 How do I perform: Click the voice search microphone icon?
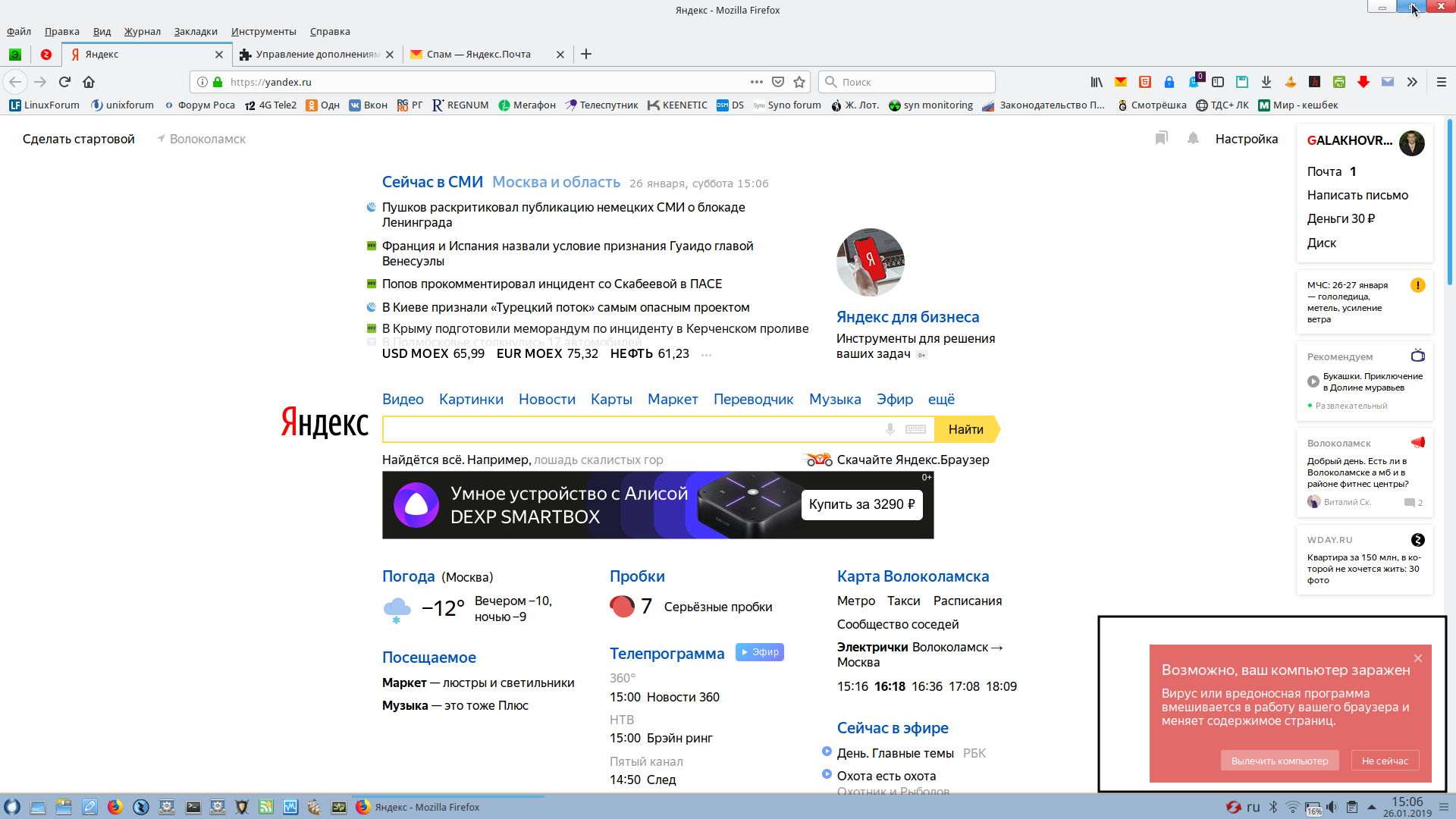coord(890,429)
